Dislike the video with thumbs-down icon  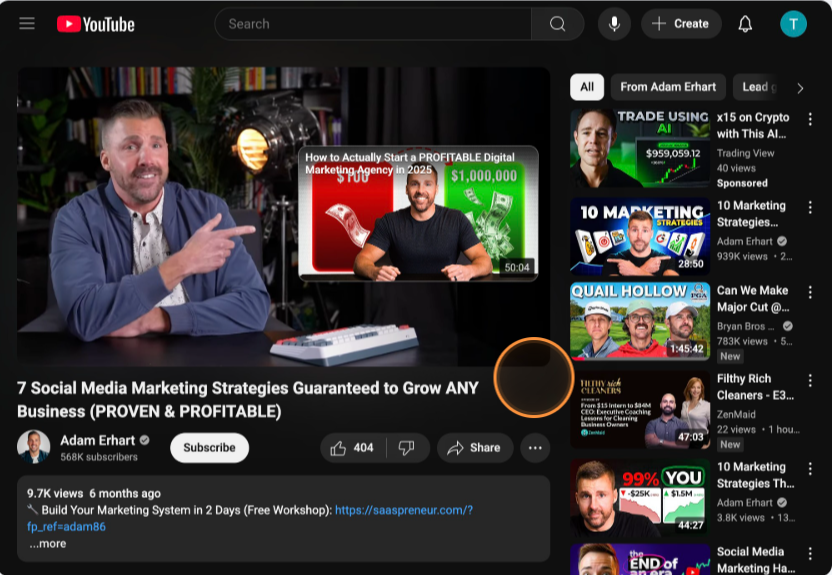[x=406, y=448]
